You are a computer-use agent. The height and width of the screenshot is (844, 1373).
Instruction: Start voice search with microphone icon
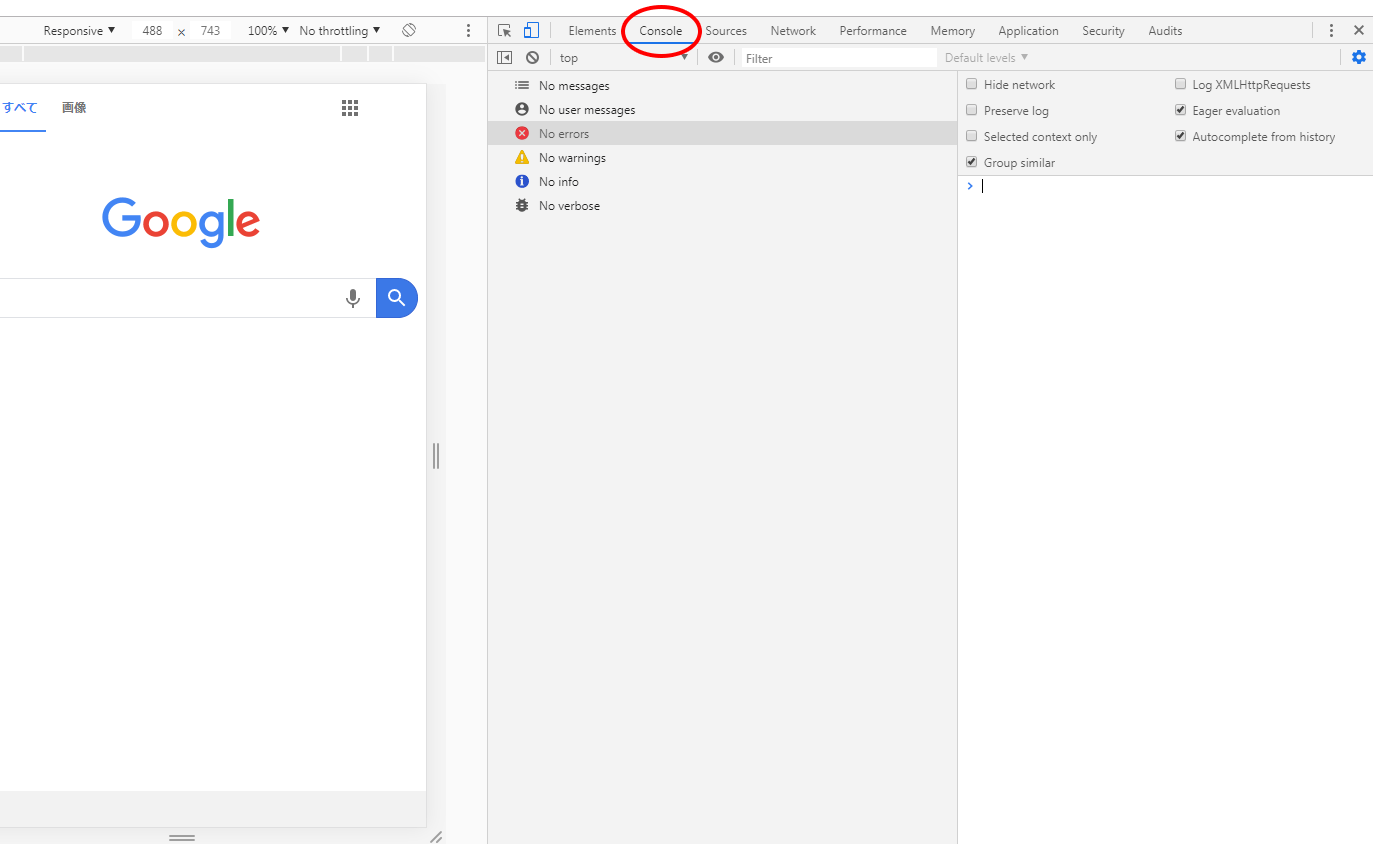352,298
